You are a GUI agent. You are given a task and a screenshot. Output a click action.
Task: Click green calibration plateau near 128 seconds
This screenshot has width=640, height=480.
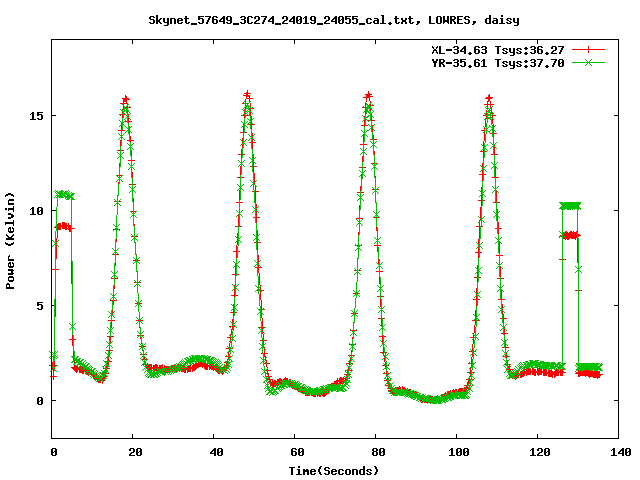570,206
